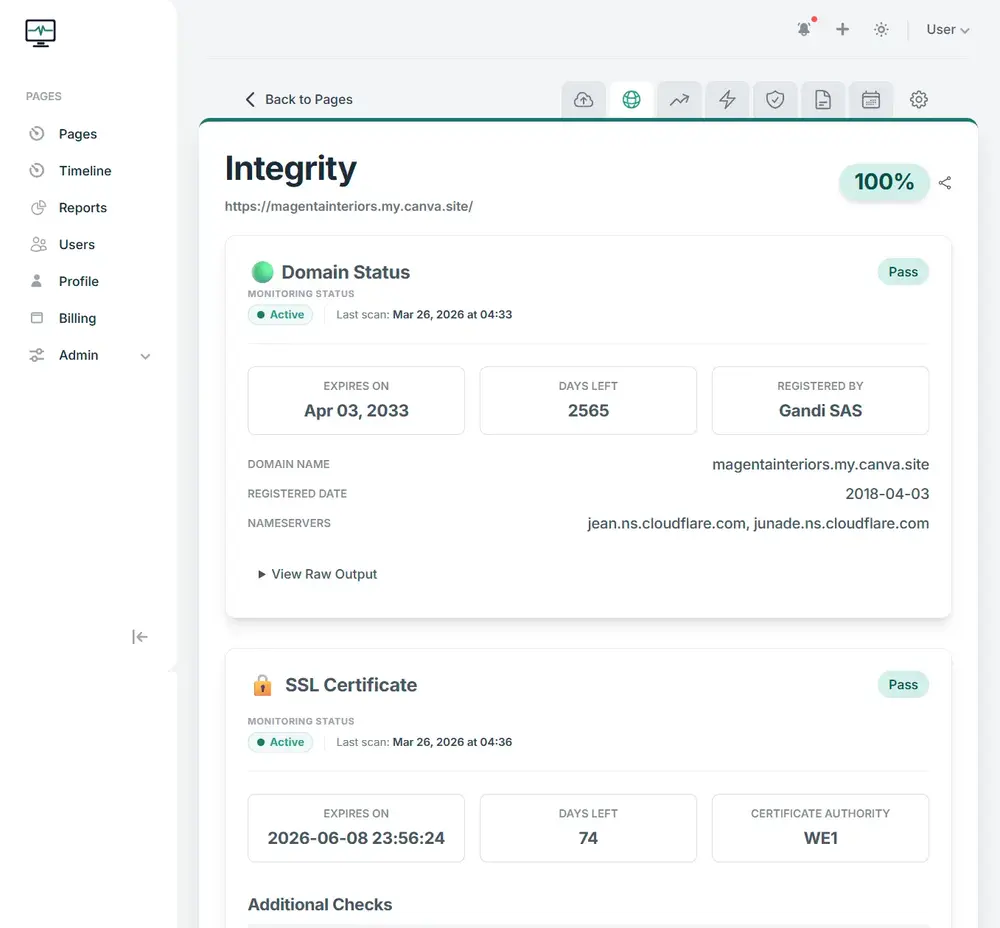View the document report icon
1000x928 pixels.
823,99
